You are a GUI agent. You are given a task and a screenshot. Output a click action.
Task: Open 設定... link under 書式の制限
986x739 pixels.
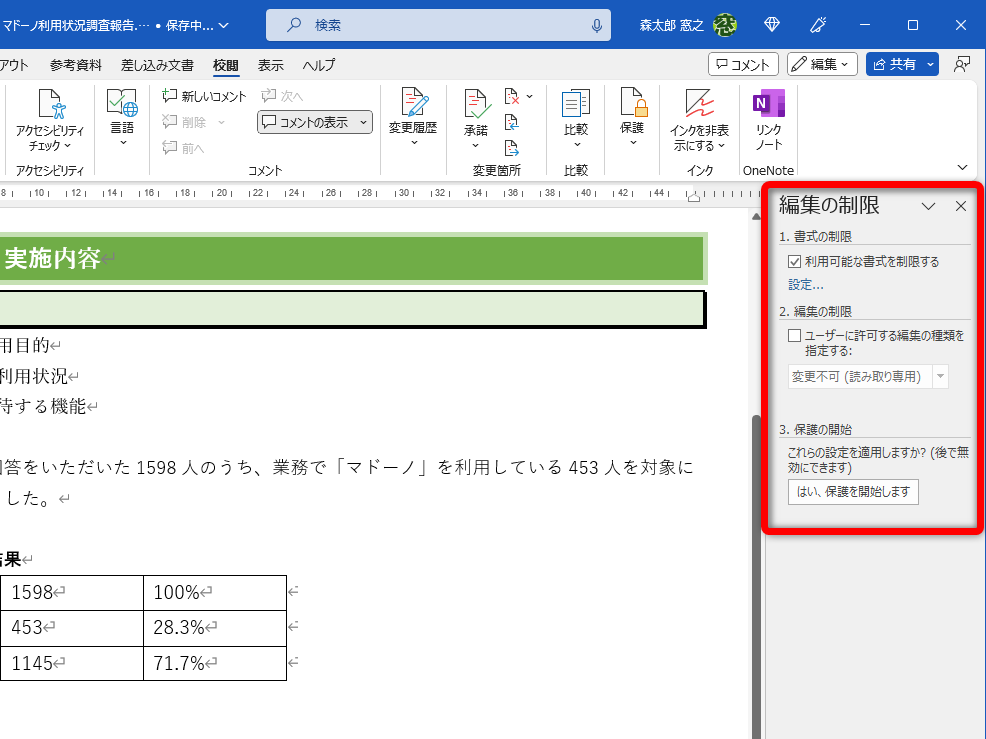click(805, 284)
